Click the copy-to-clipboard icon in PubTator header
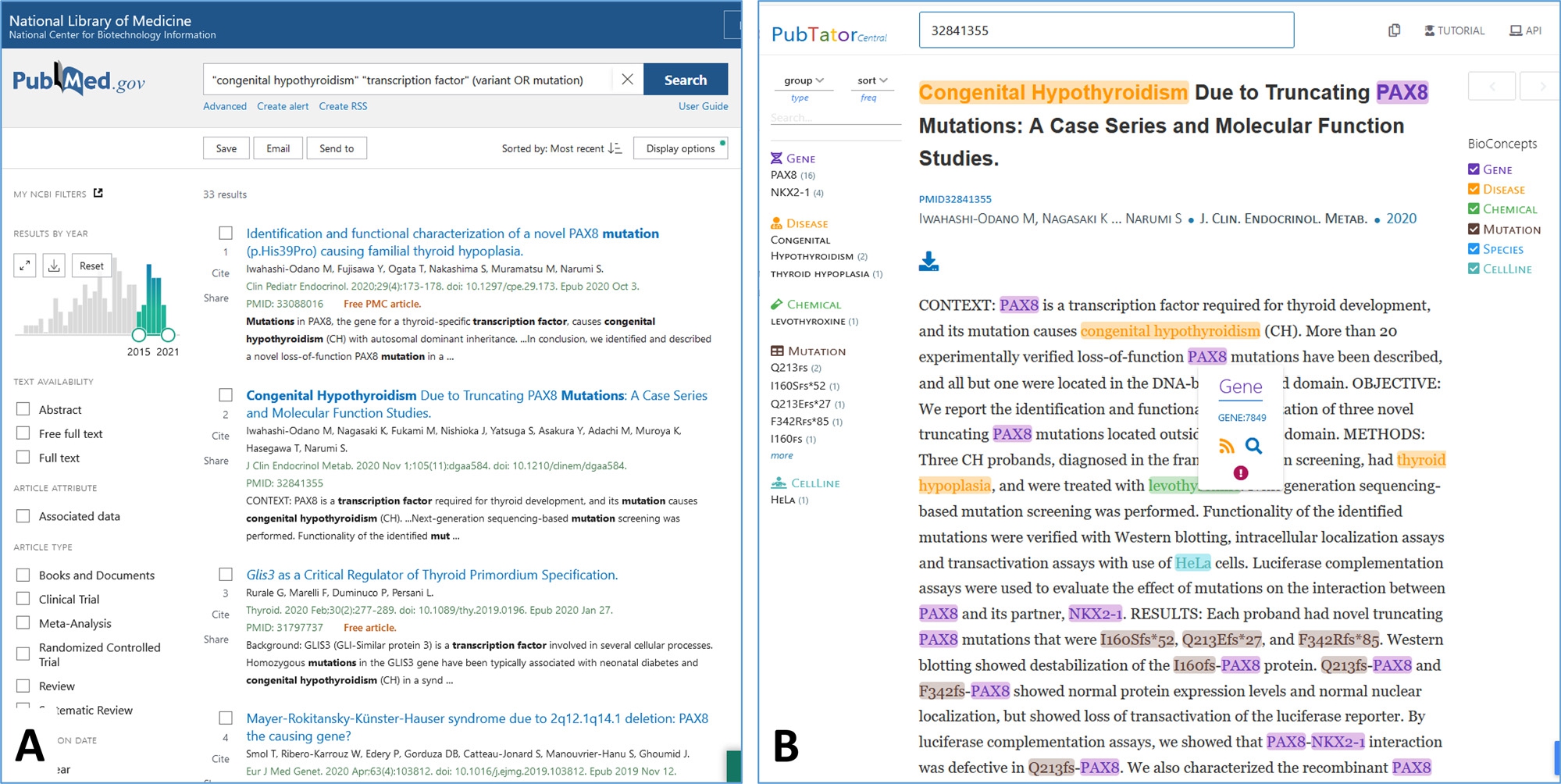 click(1395, 29)
